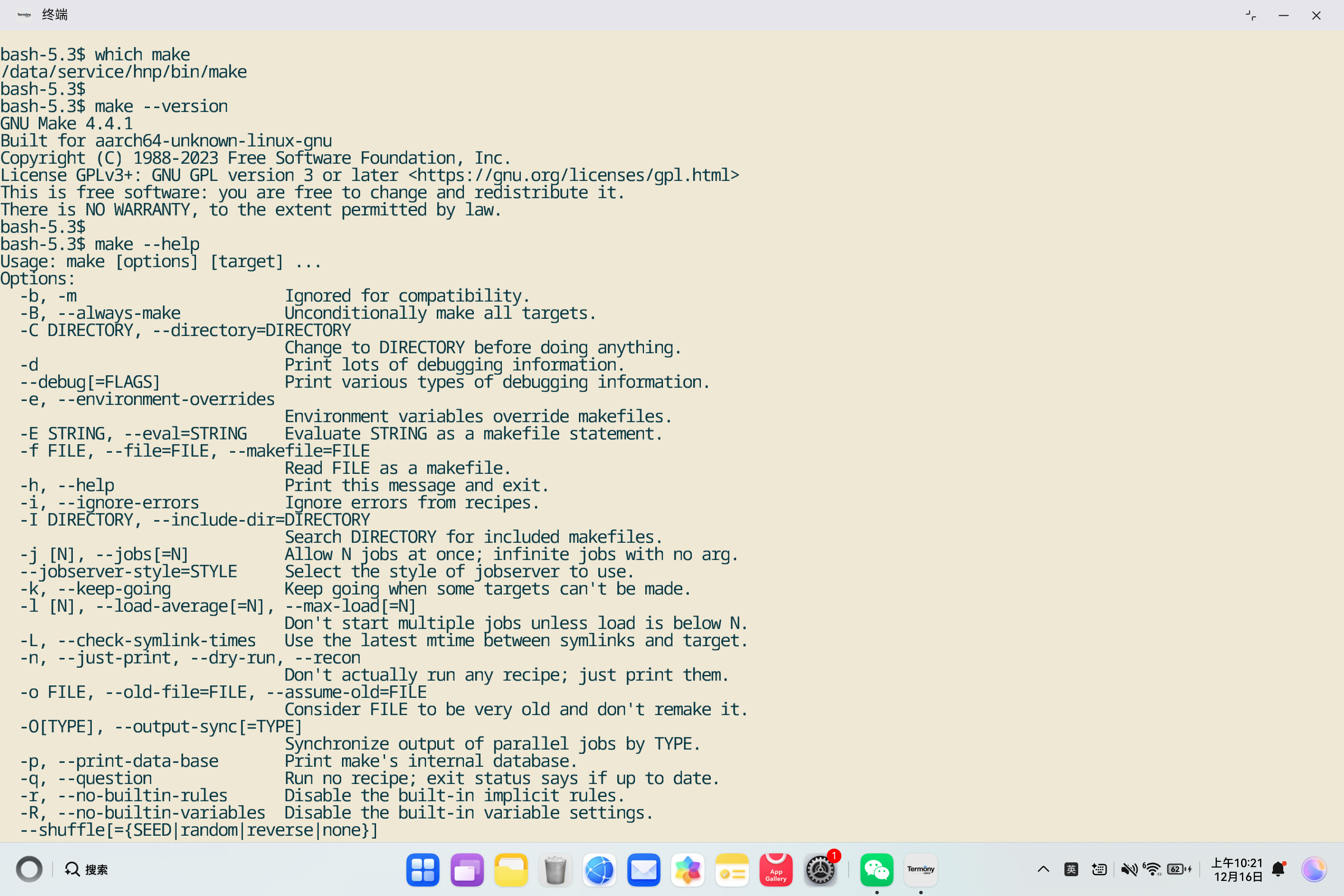Image resolution: width=1344 pixels, height=896 pixels.
Task: Expand the hidden system tray chevron
Action: coord(1043,870)
